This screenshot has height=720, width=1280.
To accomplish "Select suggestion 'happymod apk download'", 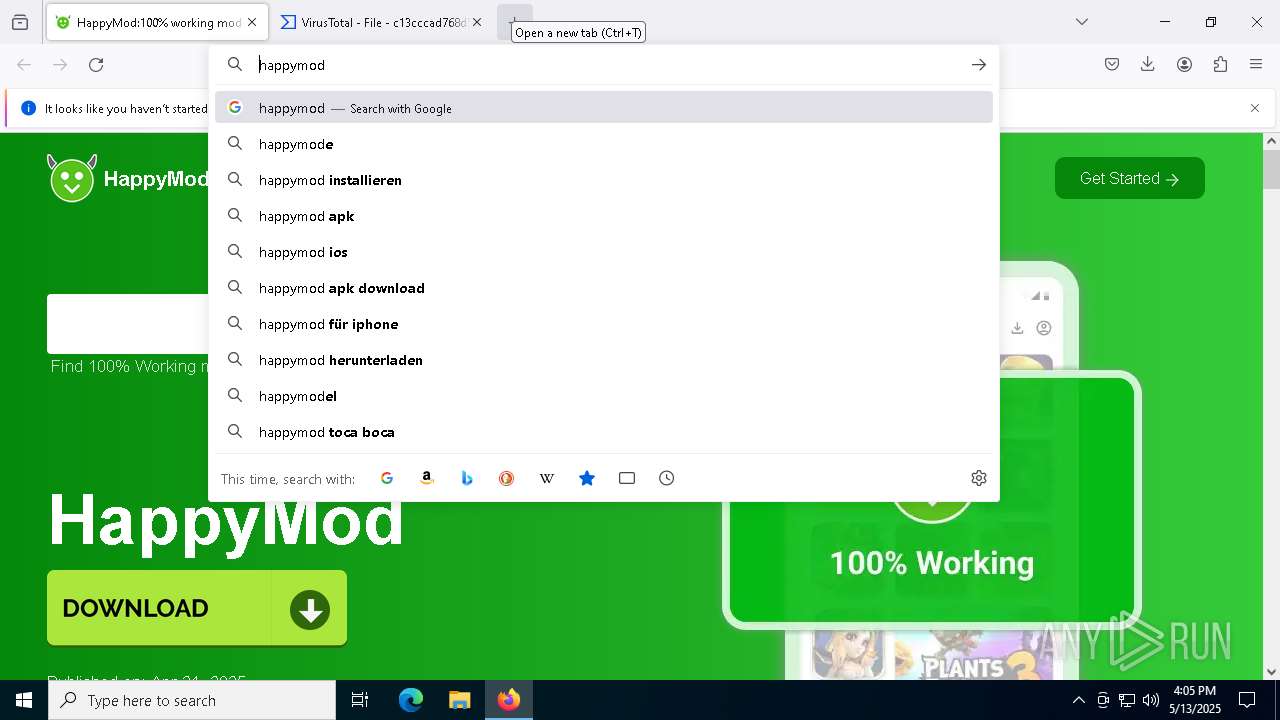I will coord(604,288).
